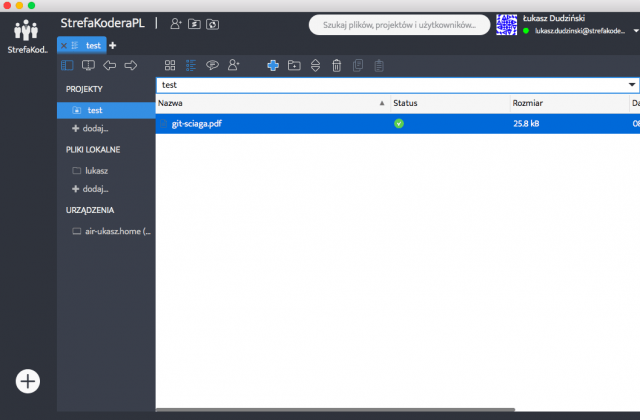Image resolution: width=640 pixels, height=420 pixels.
Task: Open a new tab with plus
Action: (112, 45)
